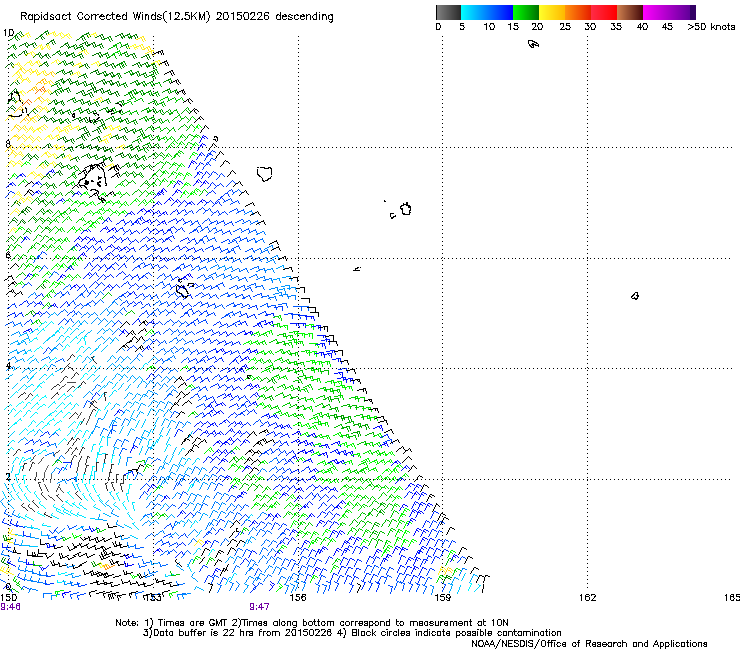Click the cyan-blue 5-15 knots legend segment

pyautogui.click(x=487, y=12)
